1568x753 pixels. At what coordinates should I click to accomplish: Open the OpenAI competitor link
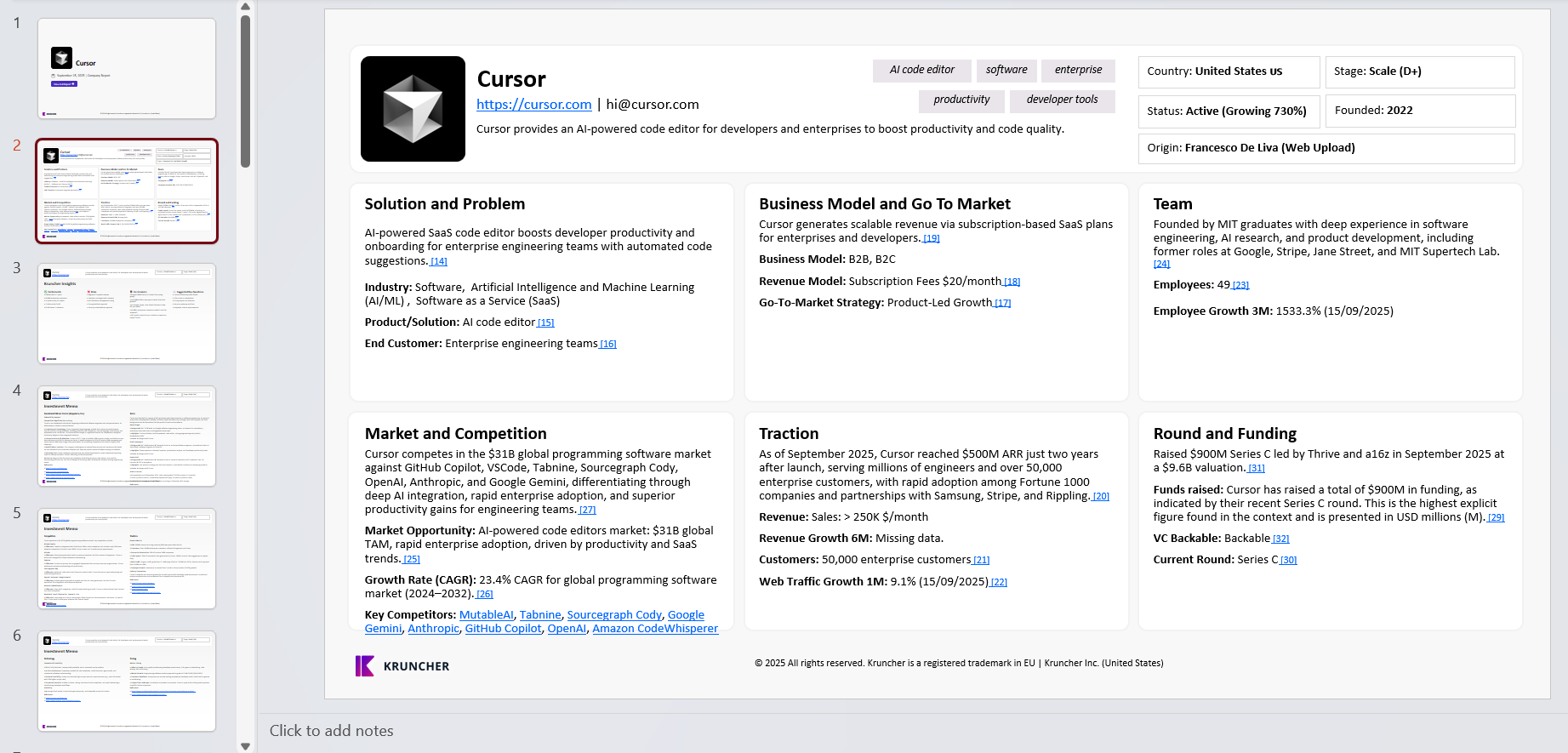coord(567,629)
